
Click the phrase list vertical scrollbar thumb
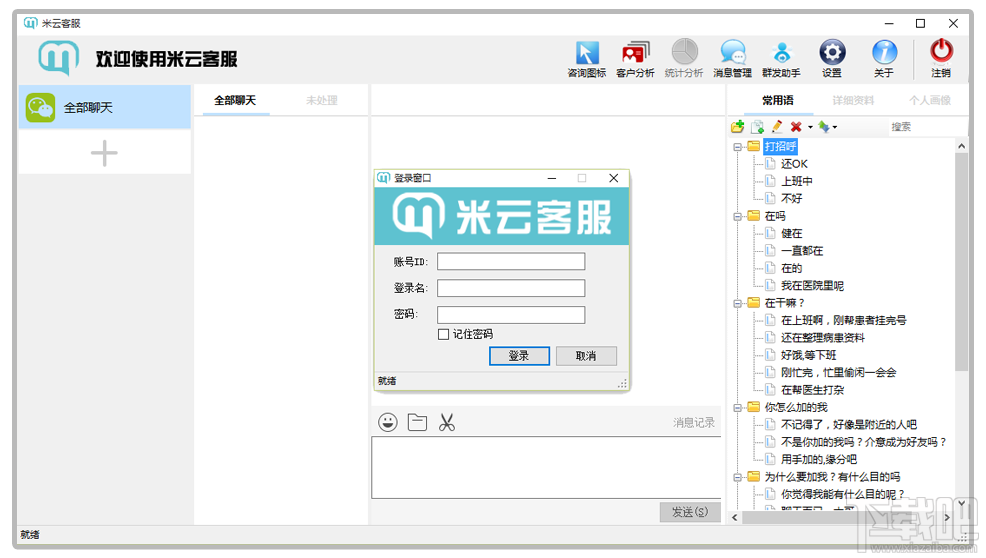click(961, 262)
